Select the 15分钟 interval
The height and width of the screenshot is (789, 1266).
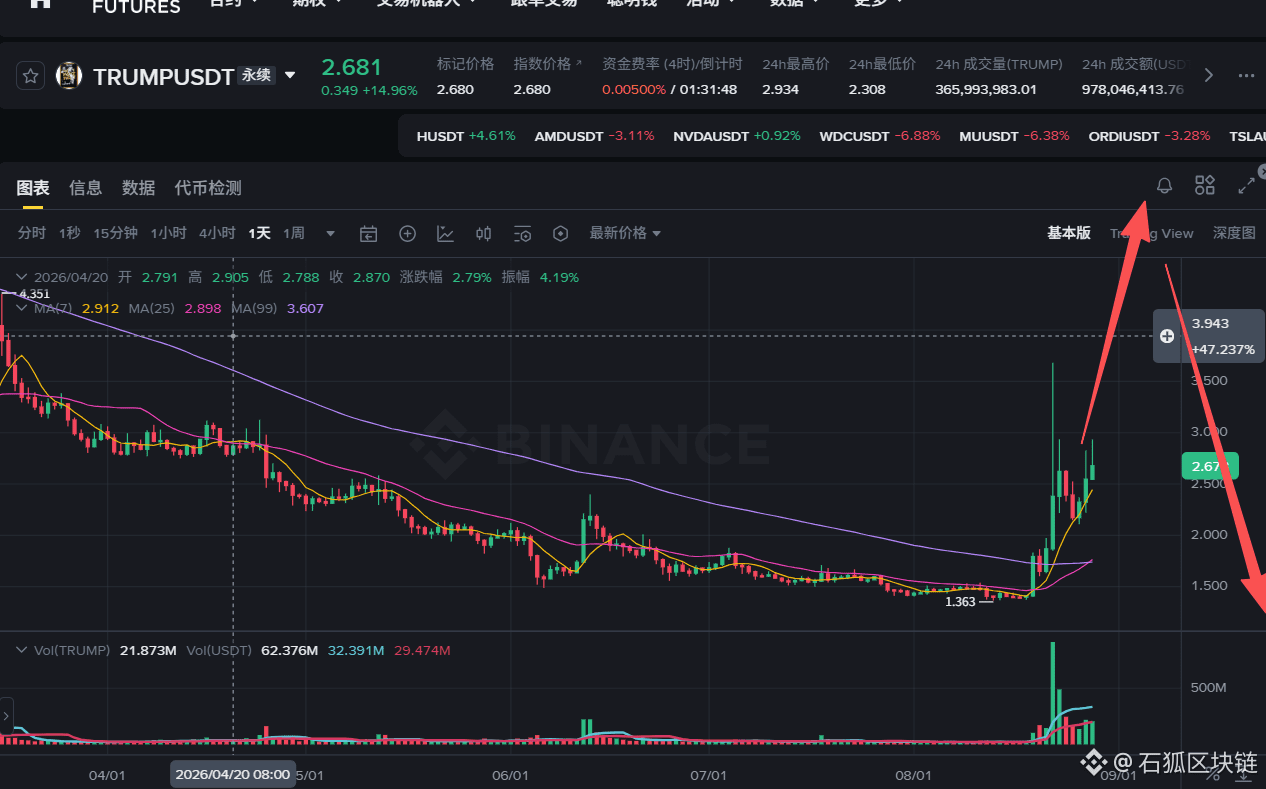pyautogui.click(x=116, y=233)
